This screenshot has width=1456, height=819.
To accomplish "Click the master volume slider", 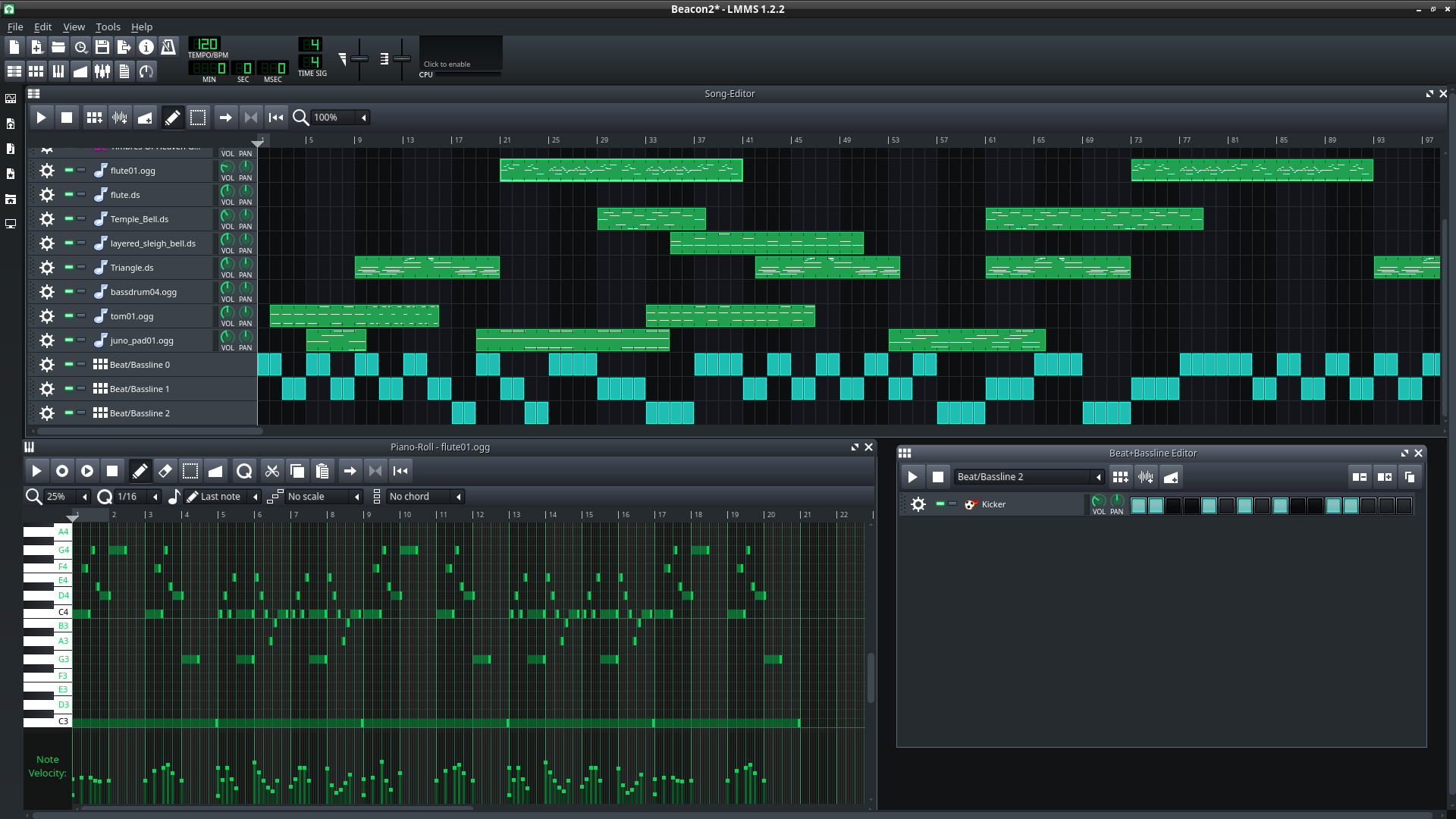I will tap(359, 59).
